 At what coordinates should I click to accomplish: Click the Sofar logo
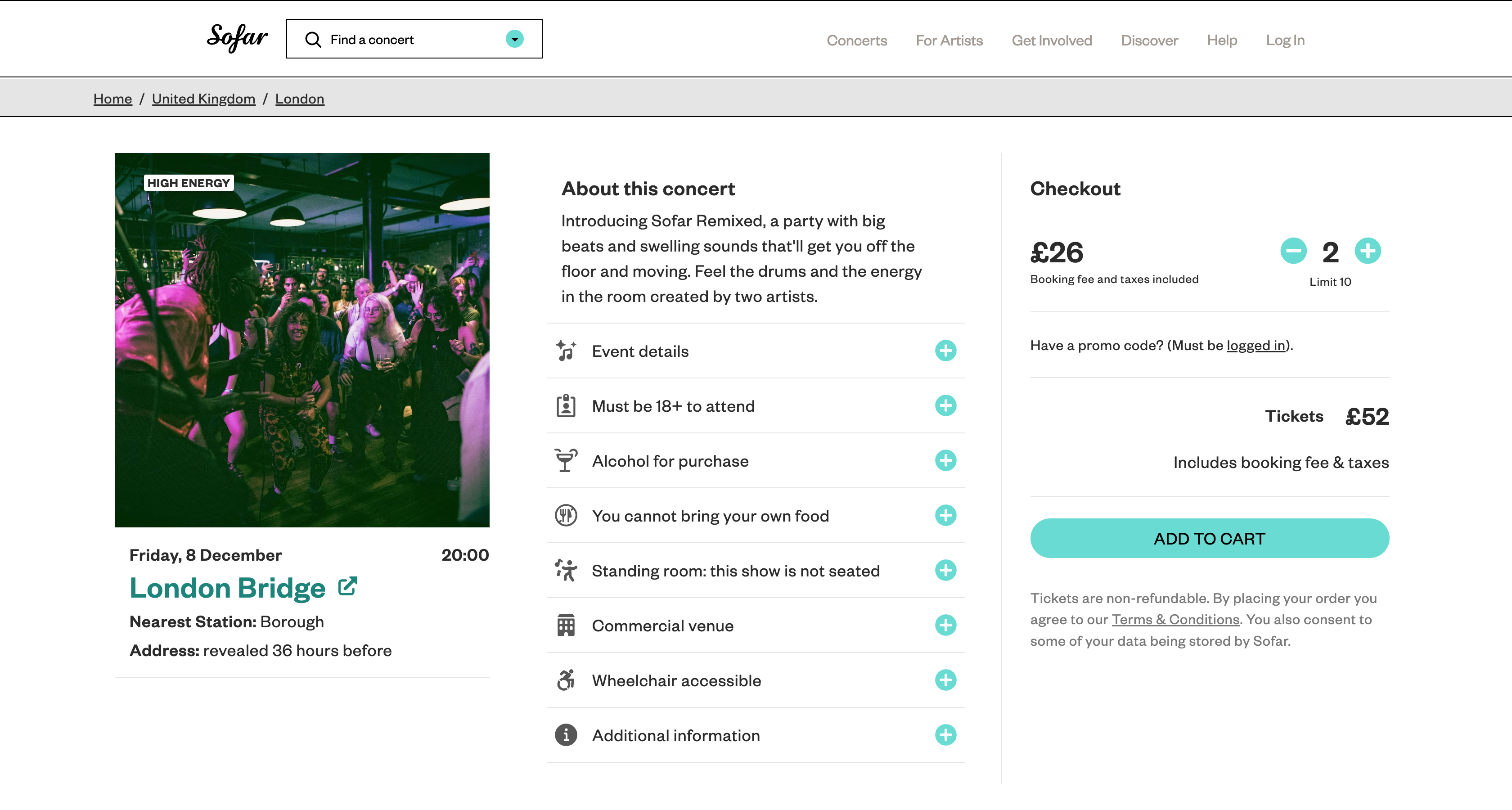237,38
